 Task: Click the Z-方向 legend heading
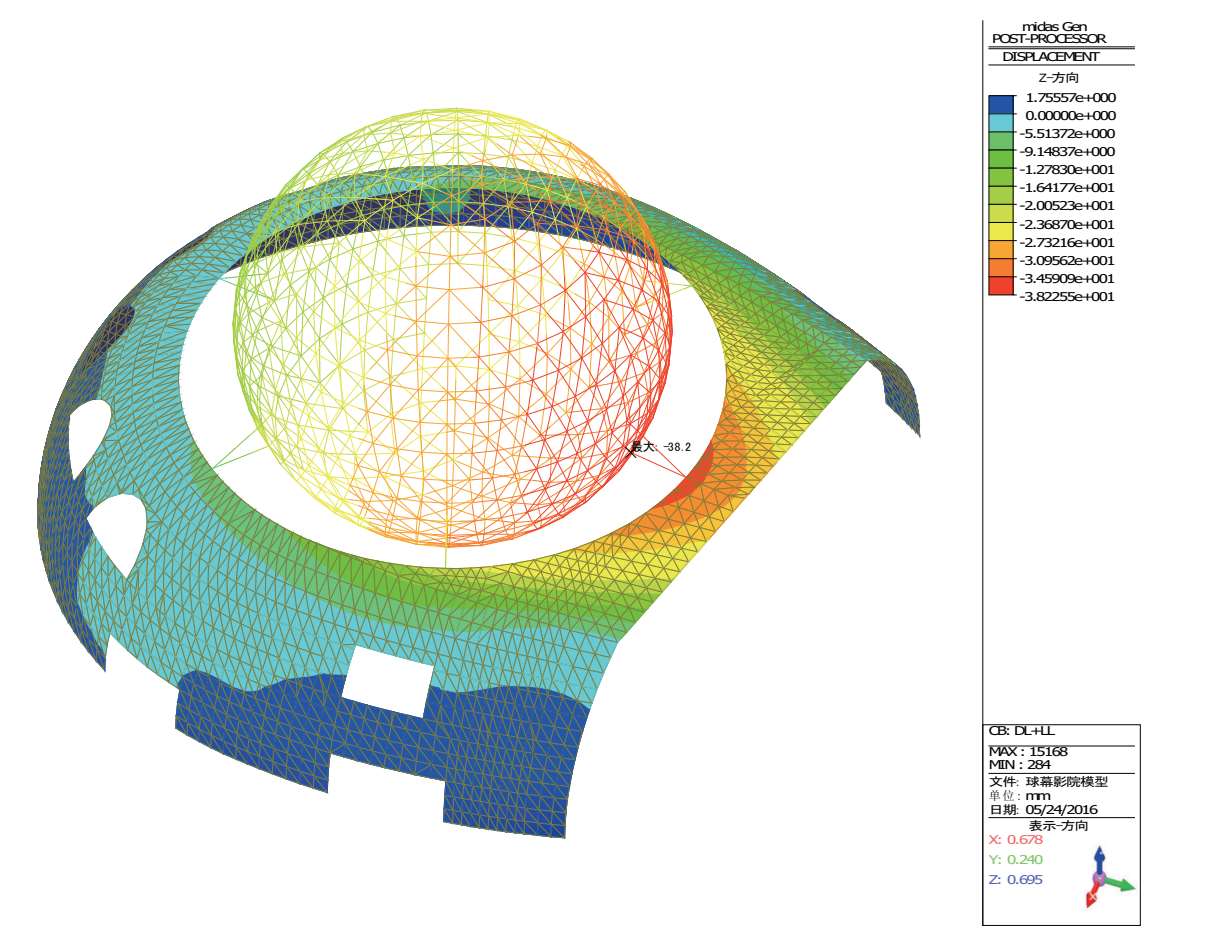tap(1059, 78)
